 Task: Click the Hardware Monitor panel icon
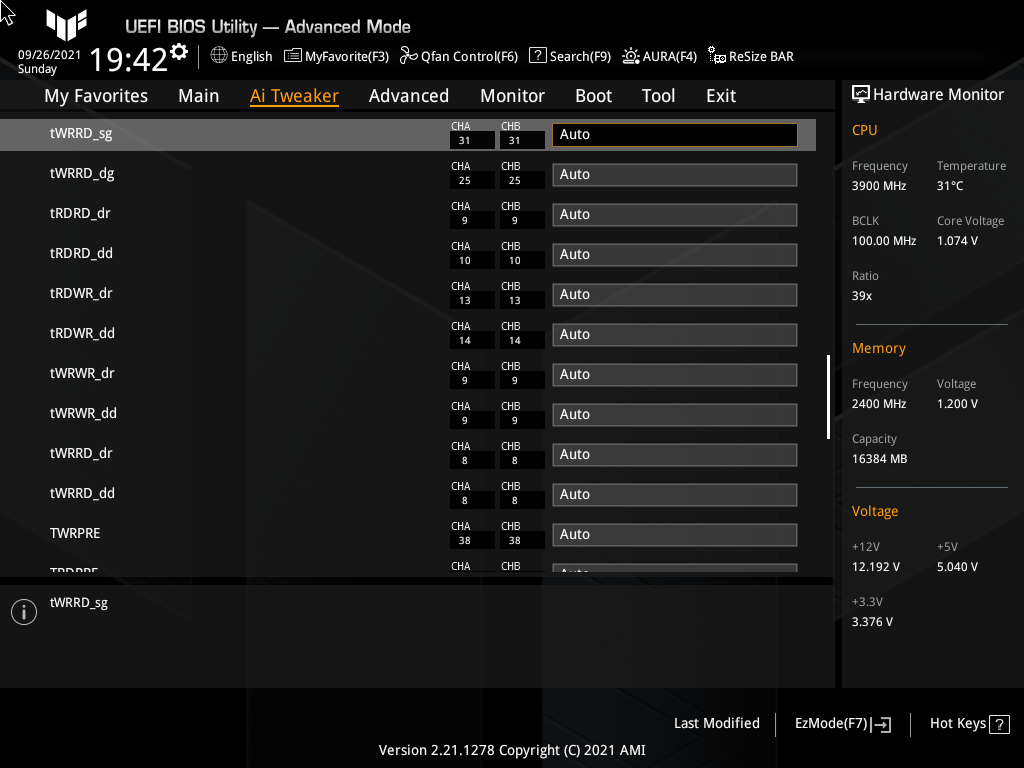pos(862,94)
